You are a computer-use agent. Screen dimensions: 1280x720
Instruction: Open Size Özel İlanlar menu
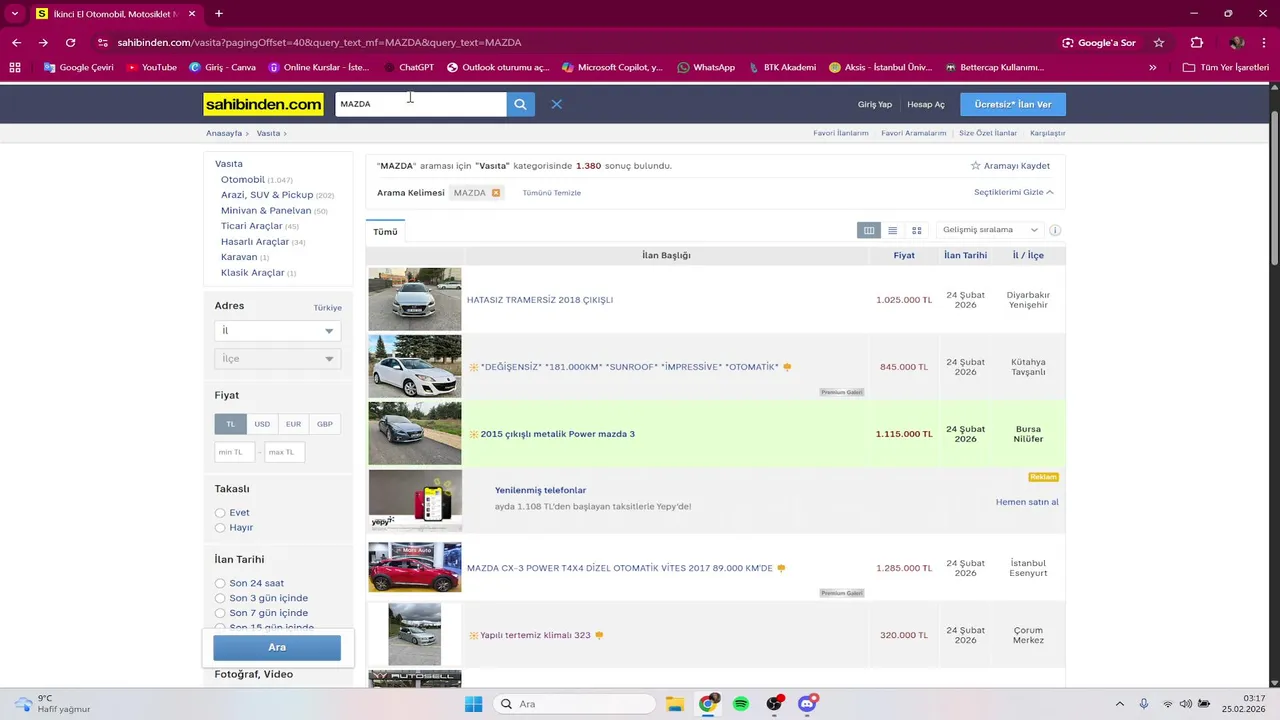point(988,133)
